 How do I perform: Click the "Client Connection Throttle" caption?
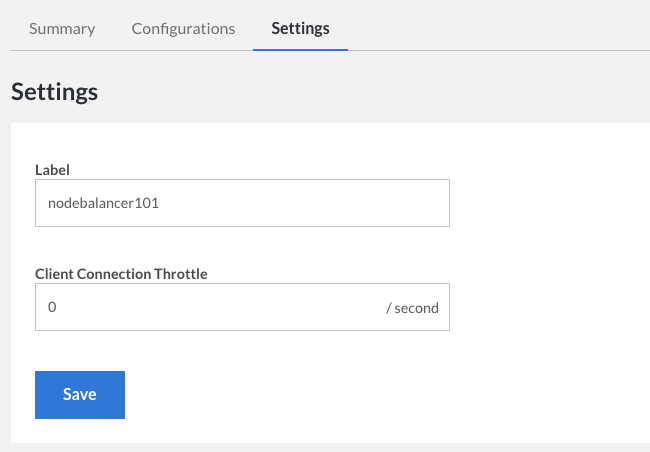pos(121,273)
